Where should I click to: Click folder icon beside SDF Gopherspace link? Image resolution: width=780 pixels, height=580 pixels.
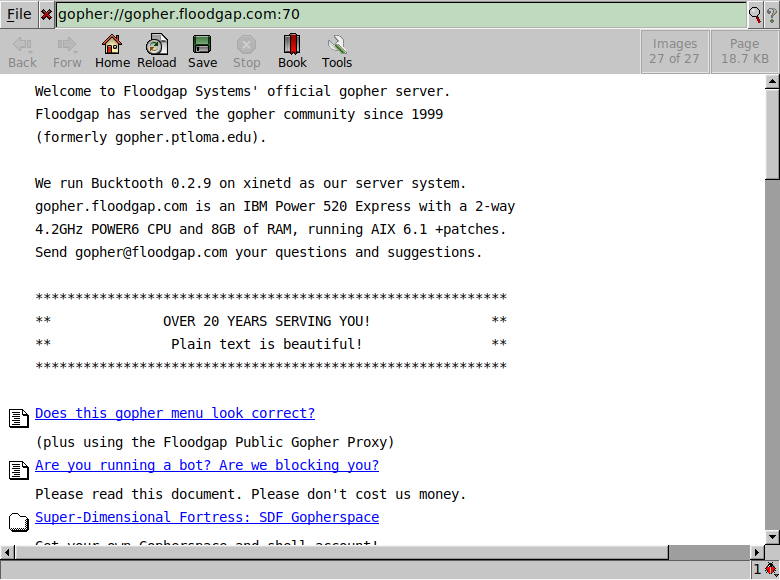[19, 522]
